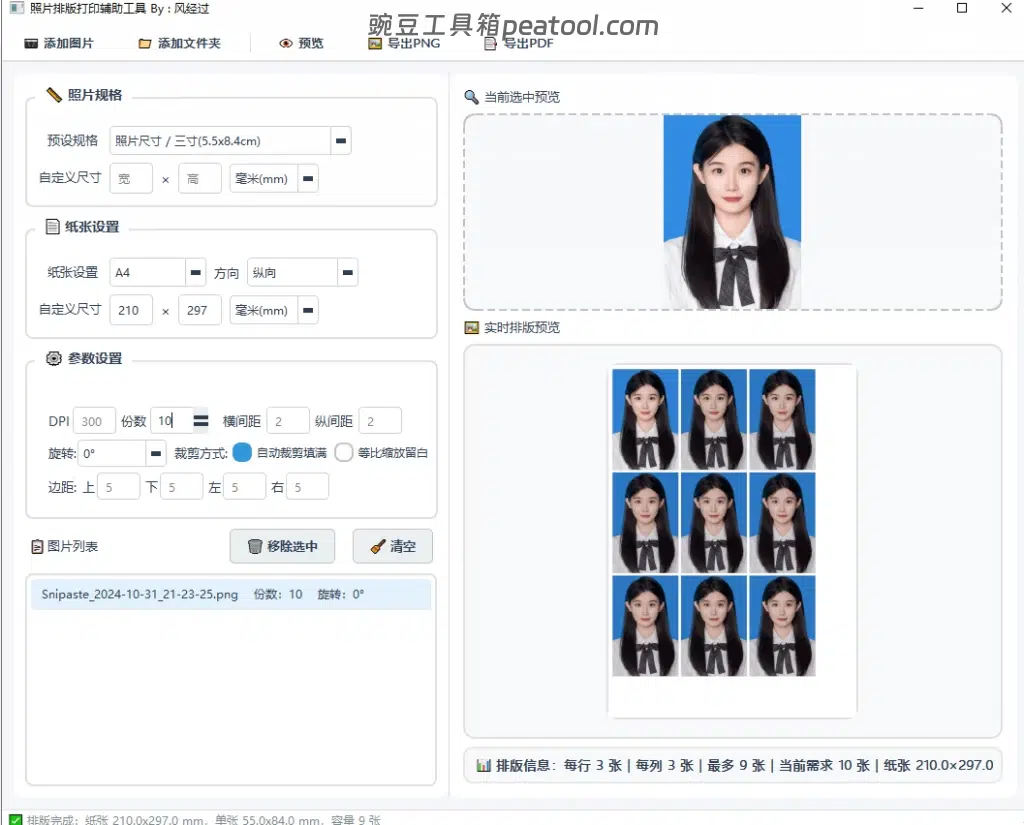Click the broom icon on 清空
This screenshot has width=1024, height=825.
coord(377,547)
